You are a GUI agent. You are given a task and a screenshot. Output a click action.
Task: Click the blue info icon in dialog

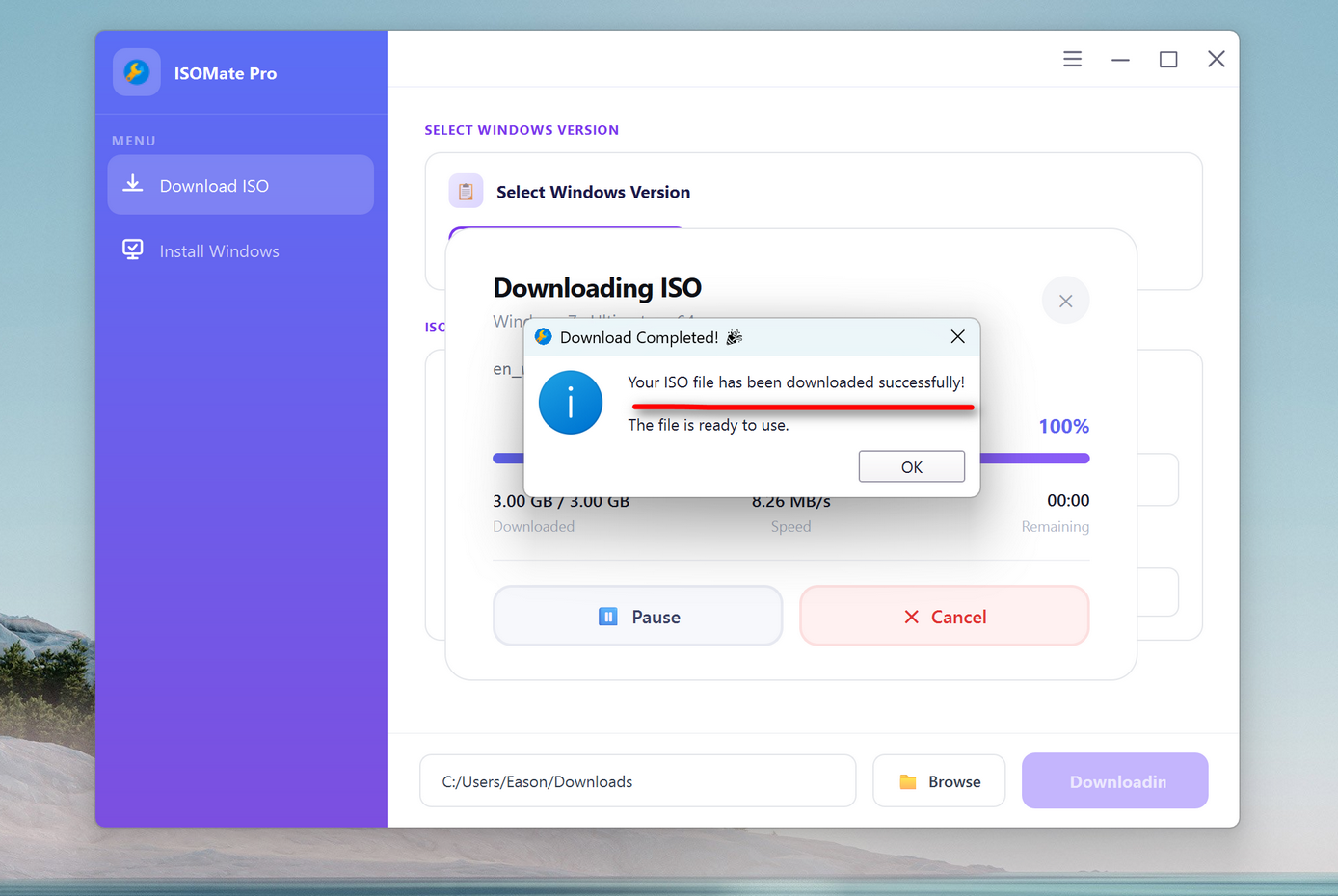click(571, 403)
